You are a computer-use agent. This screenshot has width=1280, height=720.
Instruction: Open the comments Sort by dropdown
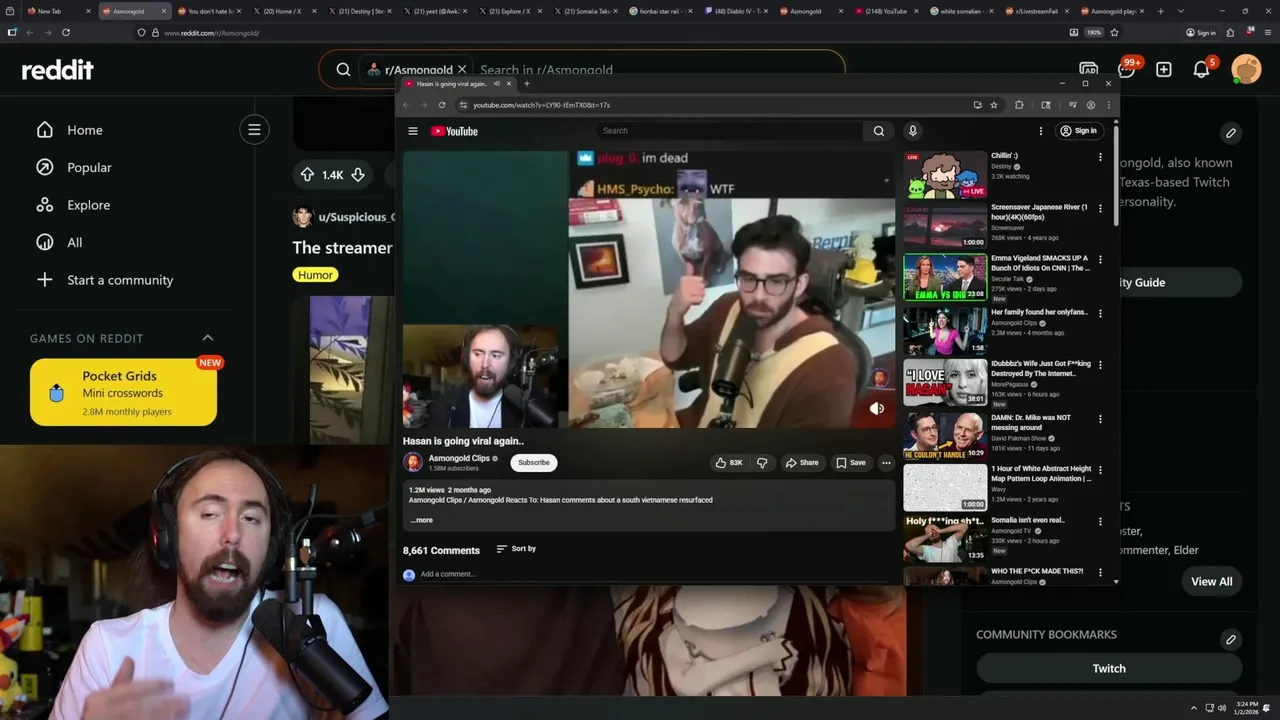tap(516, 549)
